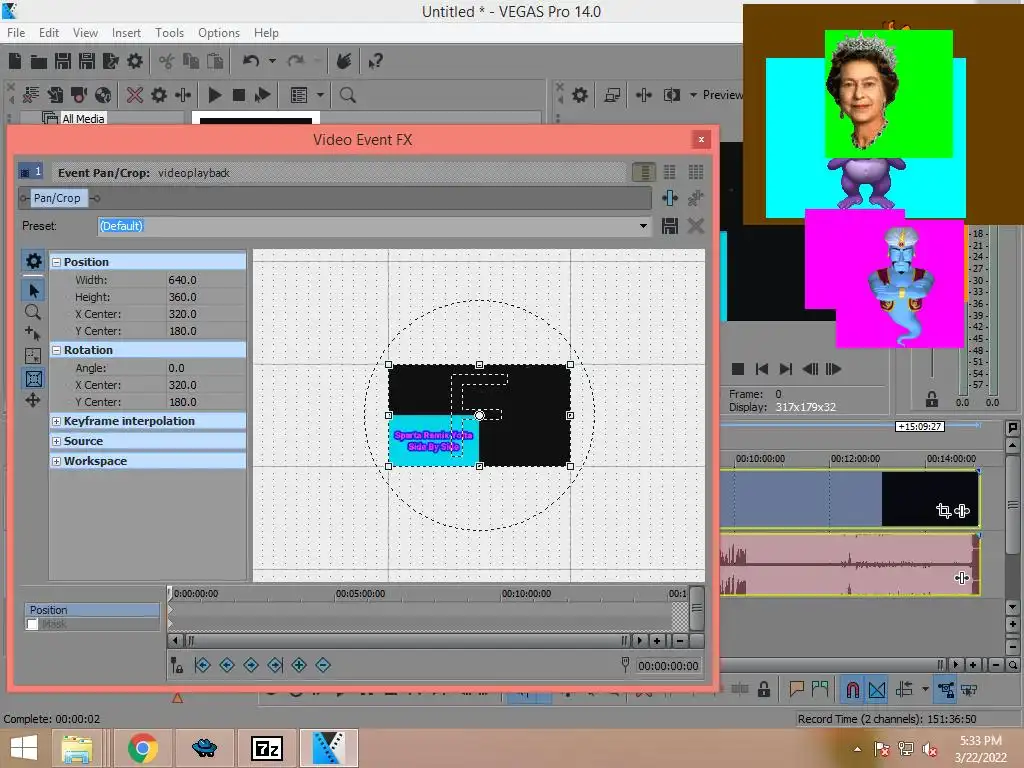Viewport: 1024px width, 768px height.
Task: Go to Next Keyframe button
Action: [251, 665]
